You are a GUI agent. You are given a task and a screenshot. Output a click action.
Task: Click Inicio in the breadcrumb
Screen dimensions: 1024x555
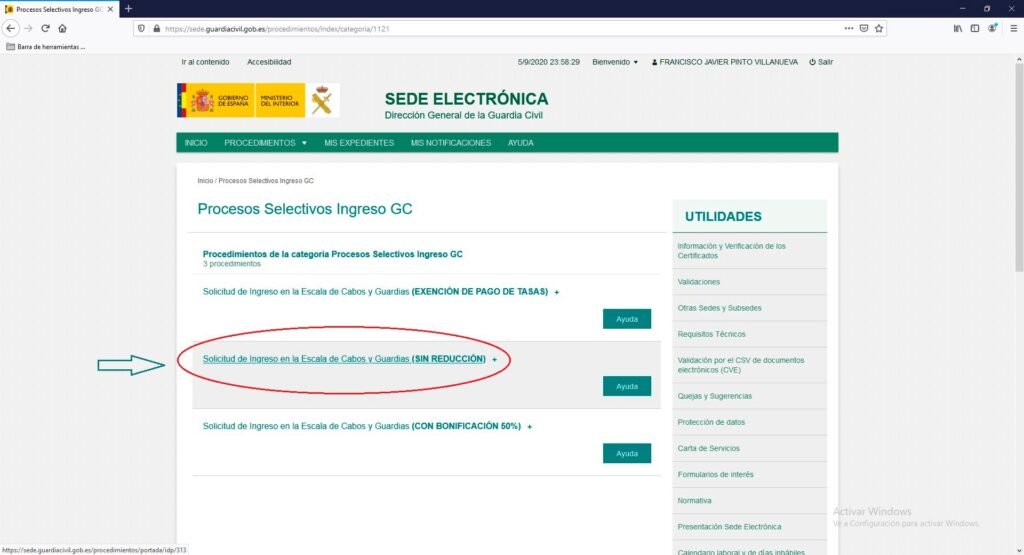[x=205, y=181]
